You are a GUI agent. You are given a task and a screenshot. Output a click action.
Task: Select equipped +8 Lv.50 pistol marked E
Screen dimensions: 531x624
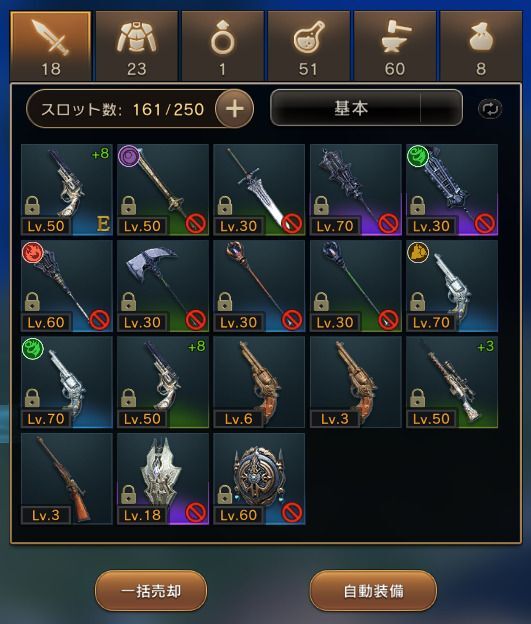click(x=66, y=190)
